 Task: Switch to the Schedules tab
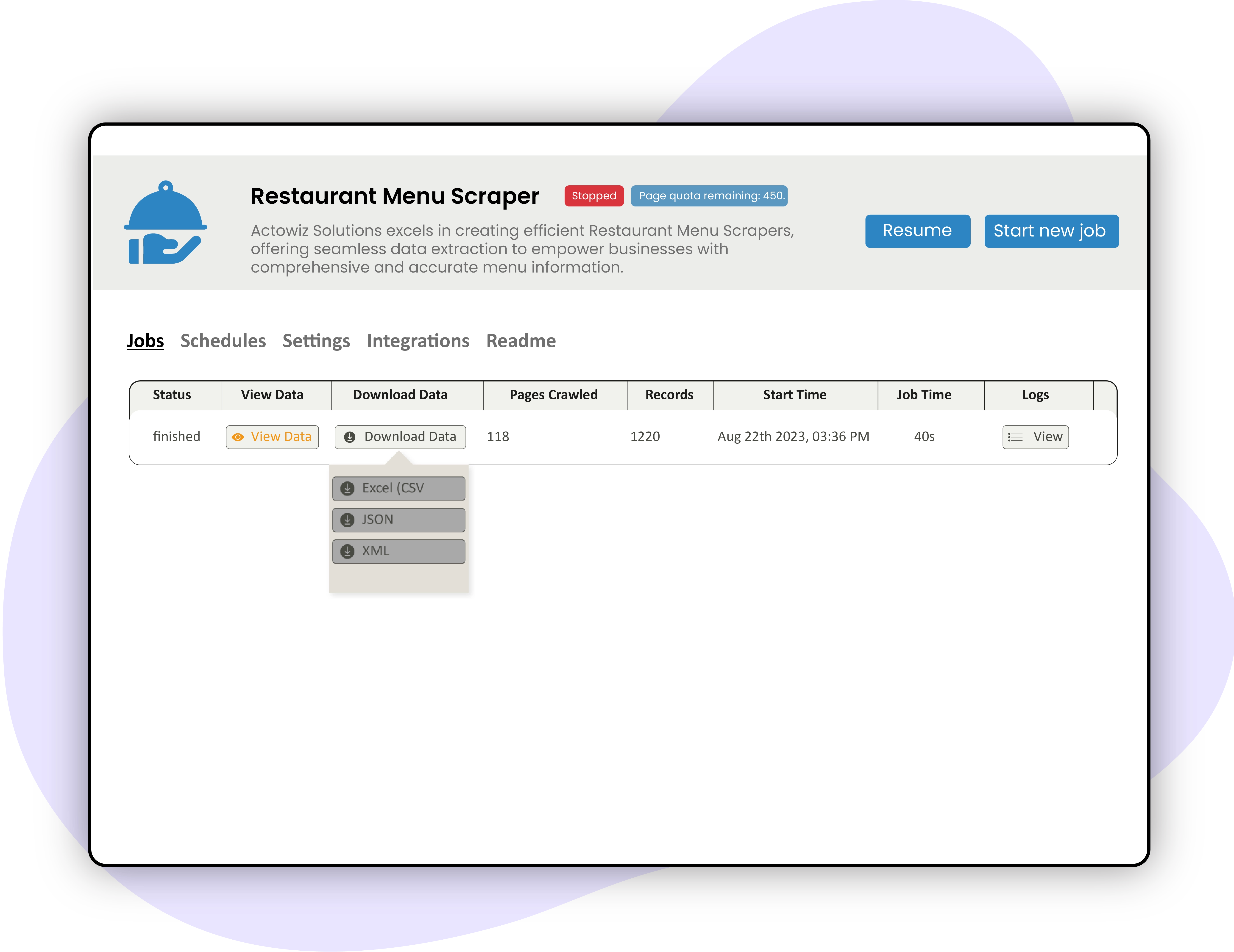[222, 340]
